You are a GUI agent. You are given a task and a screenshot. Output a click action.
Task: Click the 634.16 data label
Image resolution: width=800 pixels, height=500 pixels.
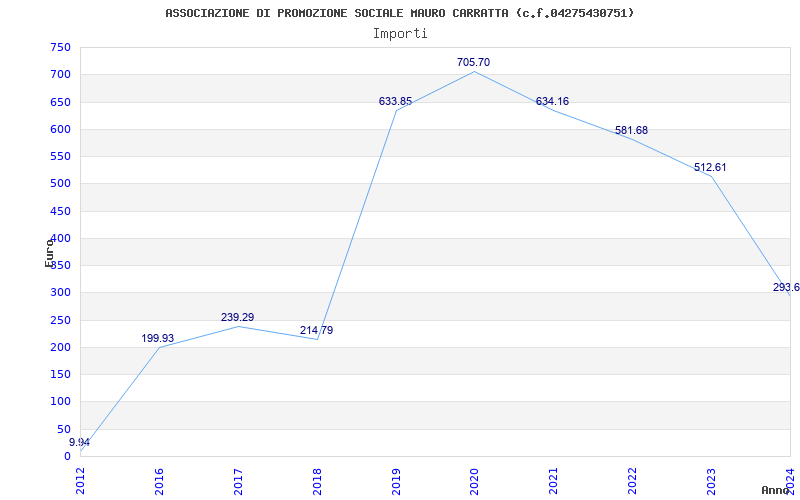coord(552,101)
